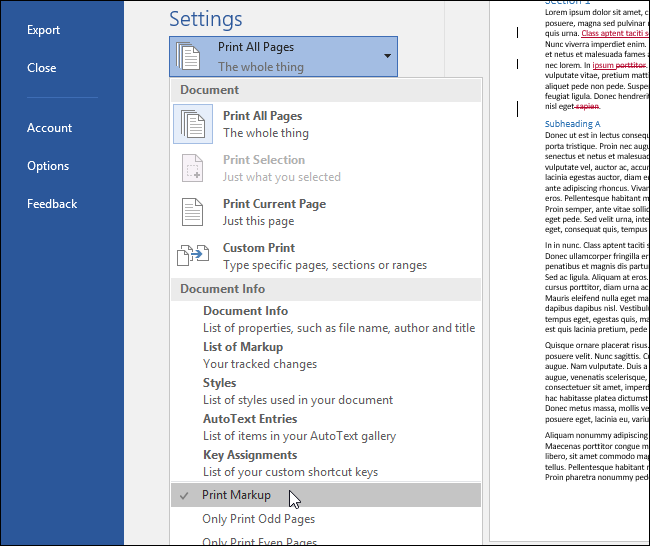650x546 pixels.
Task: Enable Only Print Odd Pages
Action: pos(258,519)
